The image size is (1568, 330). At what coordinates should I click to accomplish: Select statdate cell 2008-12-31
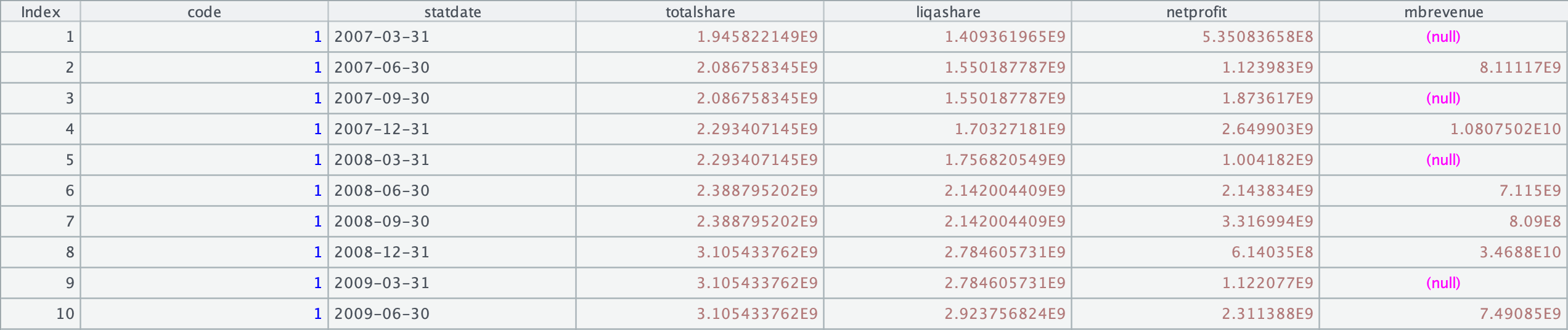coord(452,252)
